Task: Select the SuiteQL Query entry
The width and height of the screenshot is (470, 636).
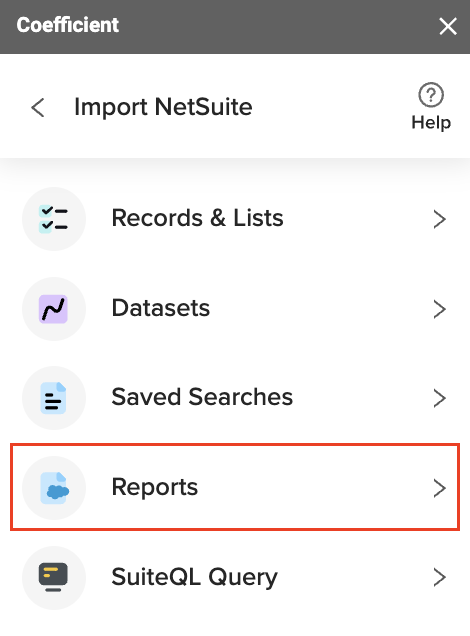Action: pos(235,578)
